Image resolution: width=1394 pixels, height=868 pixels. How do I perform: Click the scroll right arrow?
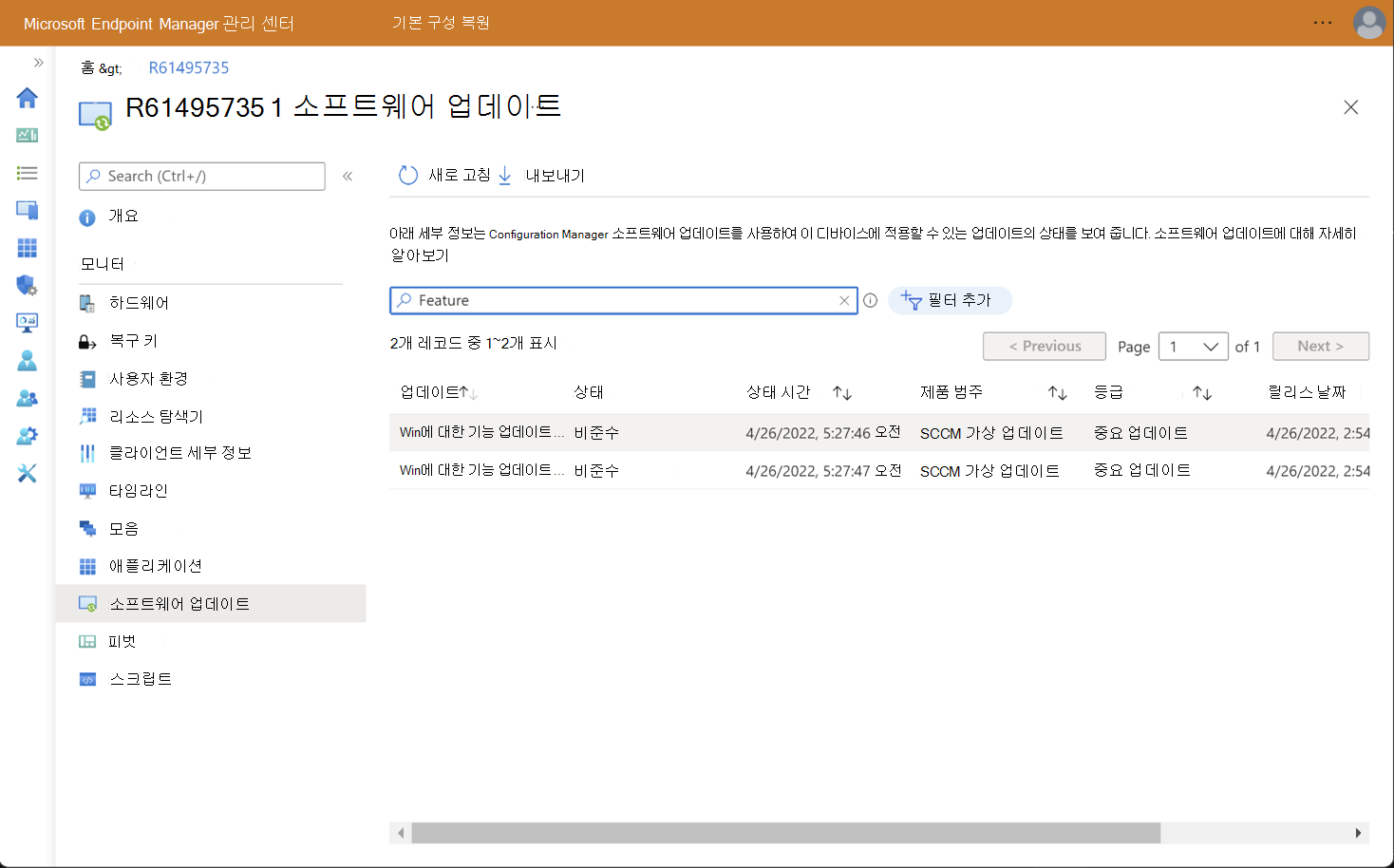pos(1358,833)
